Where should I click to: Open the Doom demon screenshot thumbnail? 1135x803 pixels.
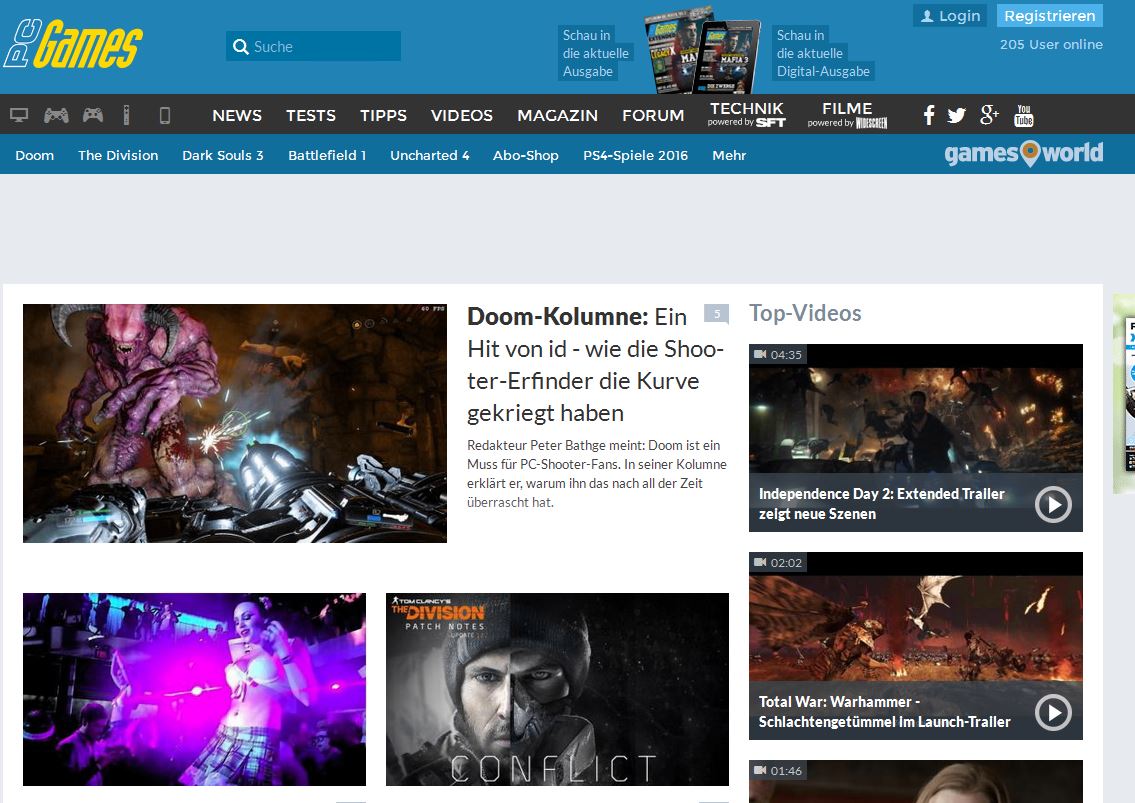[x=235, y=423]
